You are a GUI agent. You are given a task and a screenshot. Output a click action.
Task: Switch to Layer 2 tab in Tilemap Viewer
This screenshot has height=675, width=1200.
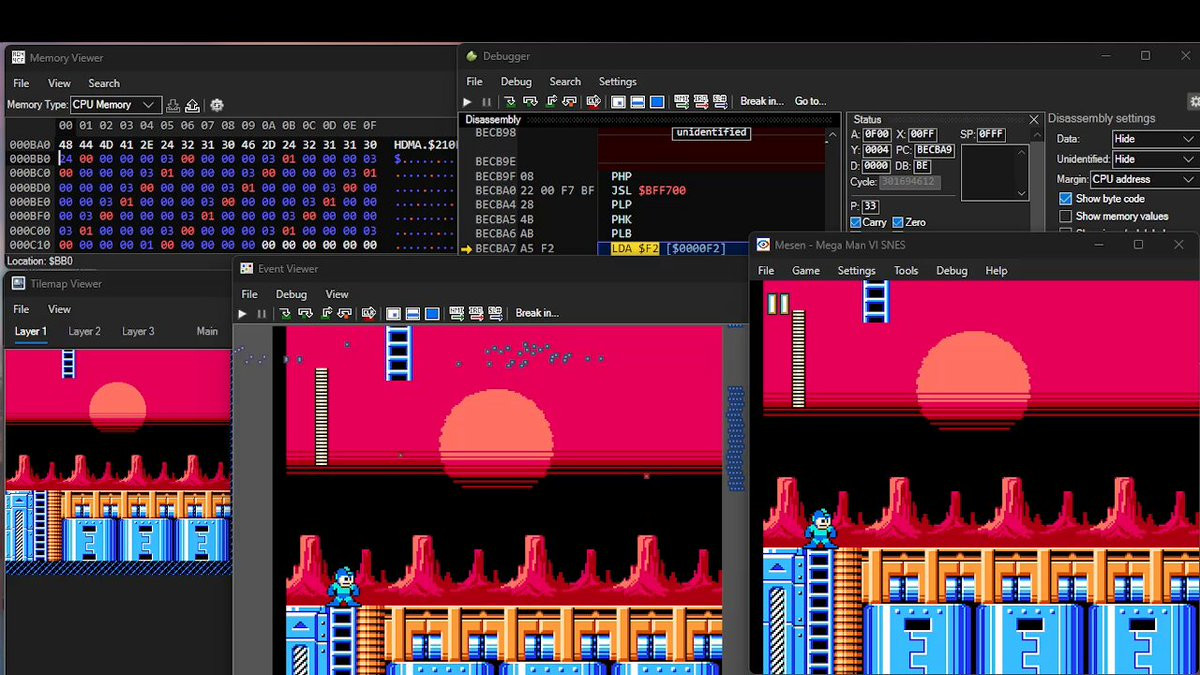click(x=84, y=331)
